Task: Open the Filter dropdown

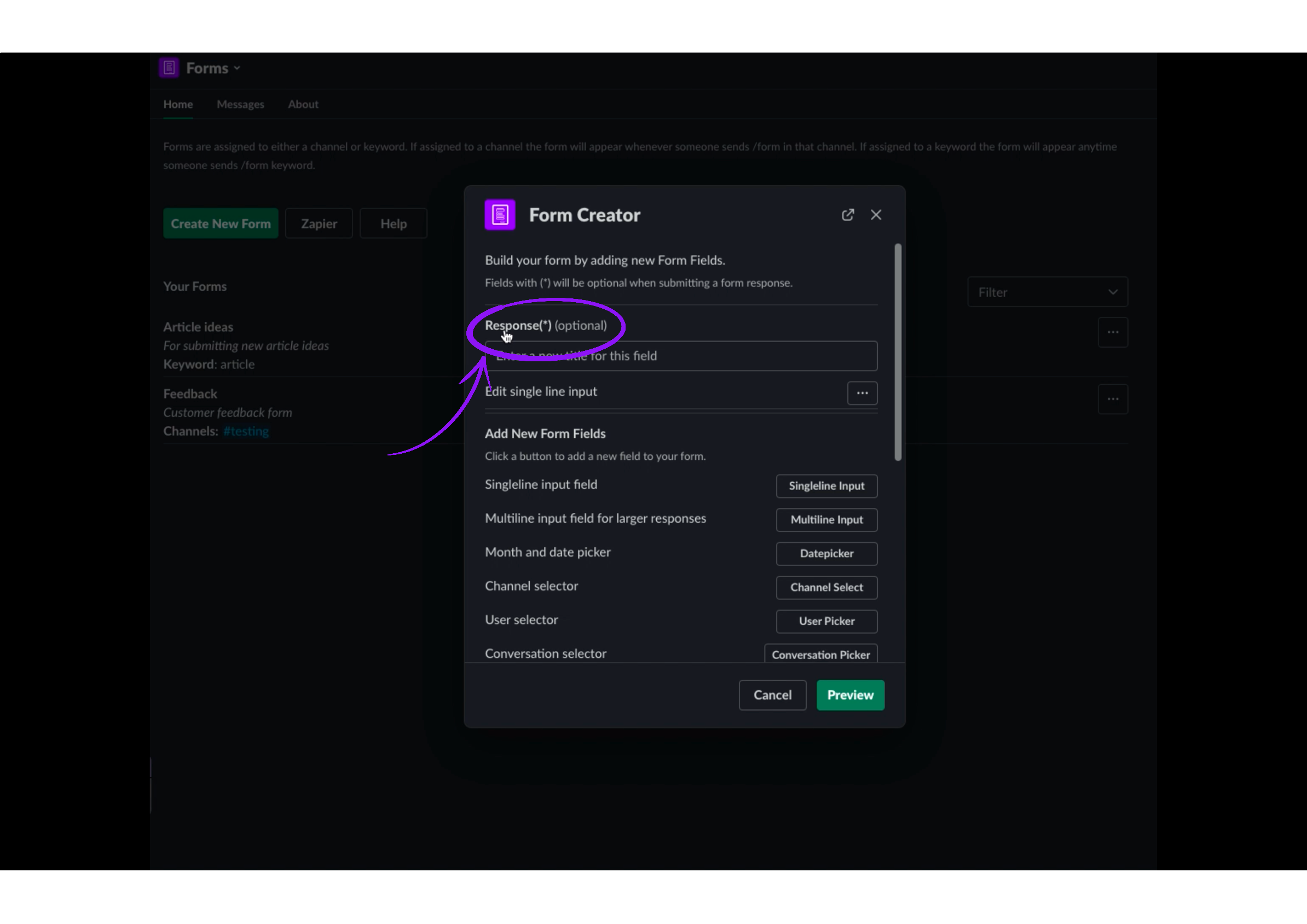Action: click(1047, 292)
